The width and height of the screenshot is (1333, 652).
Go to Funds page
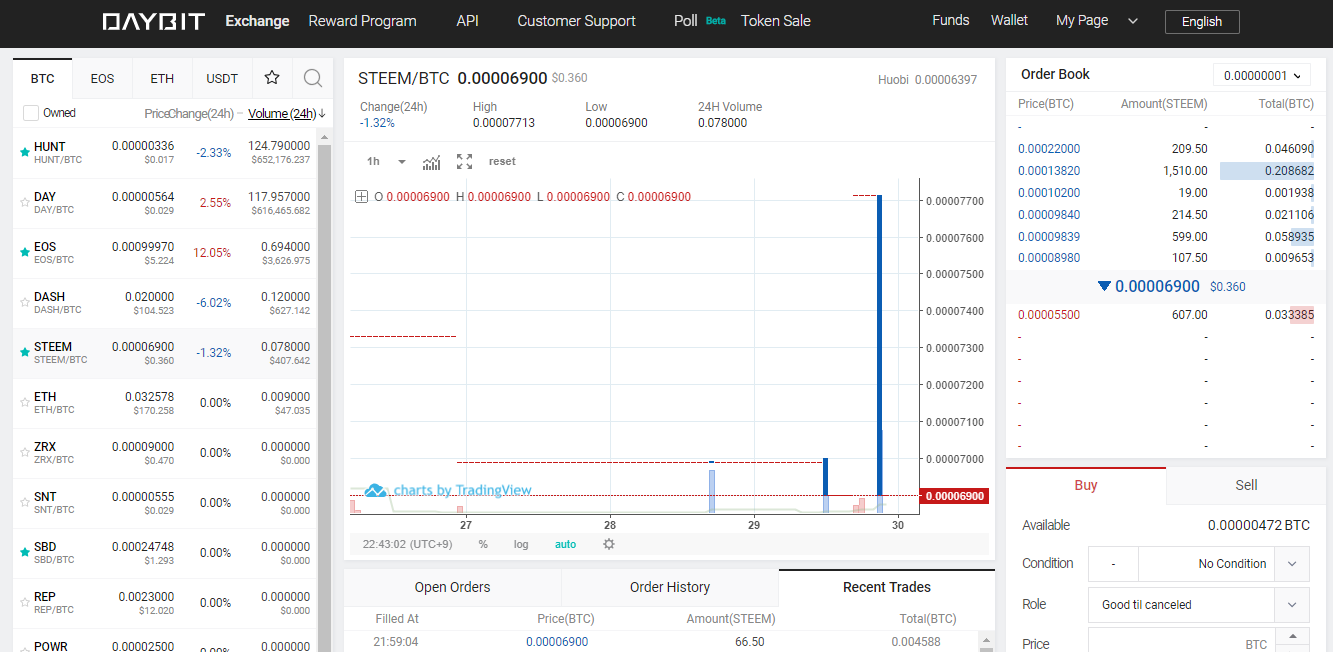950,20
